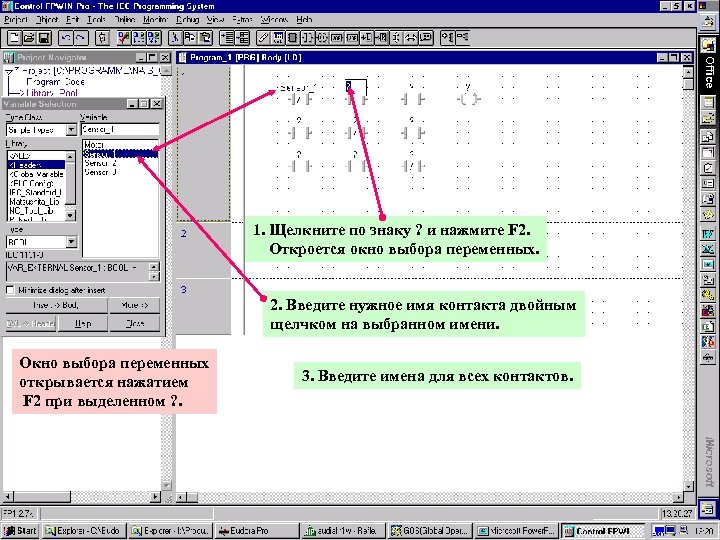Open the Monitor menu
This screenshot has height=540, width=720.
pos(156,20)
